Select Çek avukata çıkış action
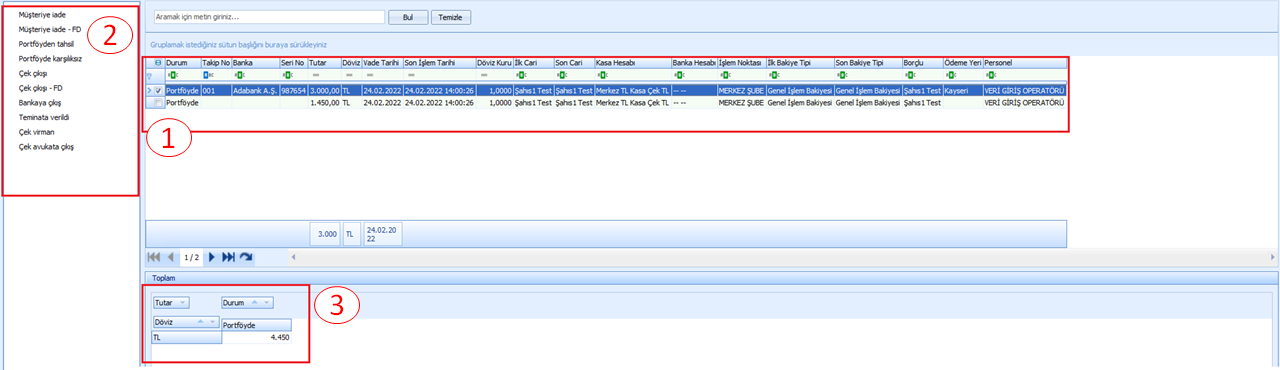 [46, 147]
